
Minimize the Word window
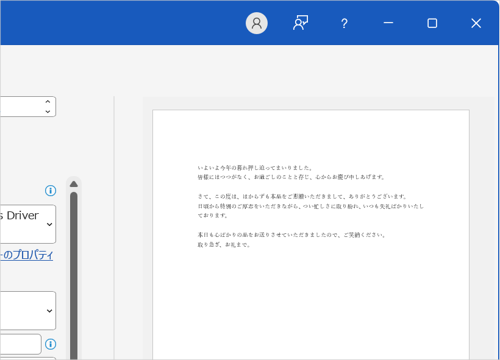(x=388, y=23)
